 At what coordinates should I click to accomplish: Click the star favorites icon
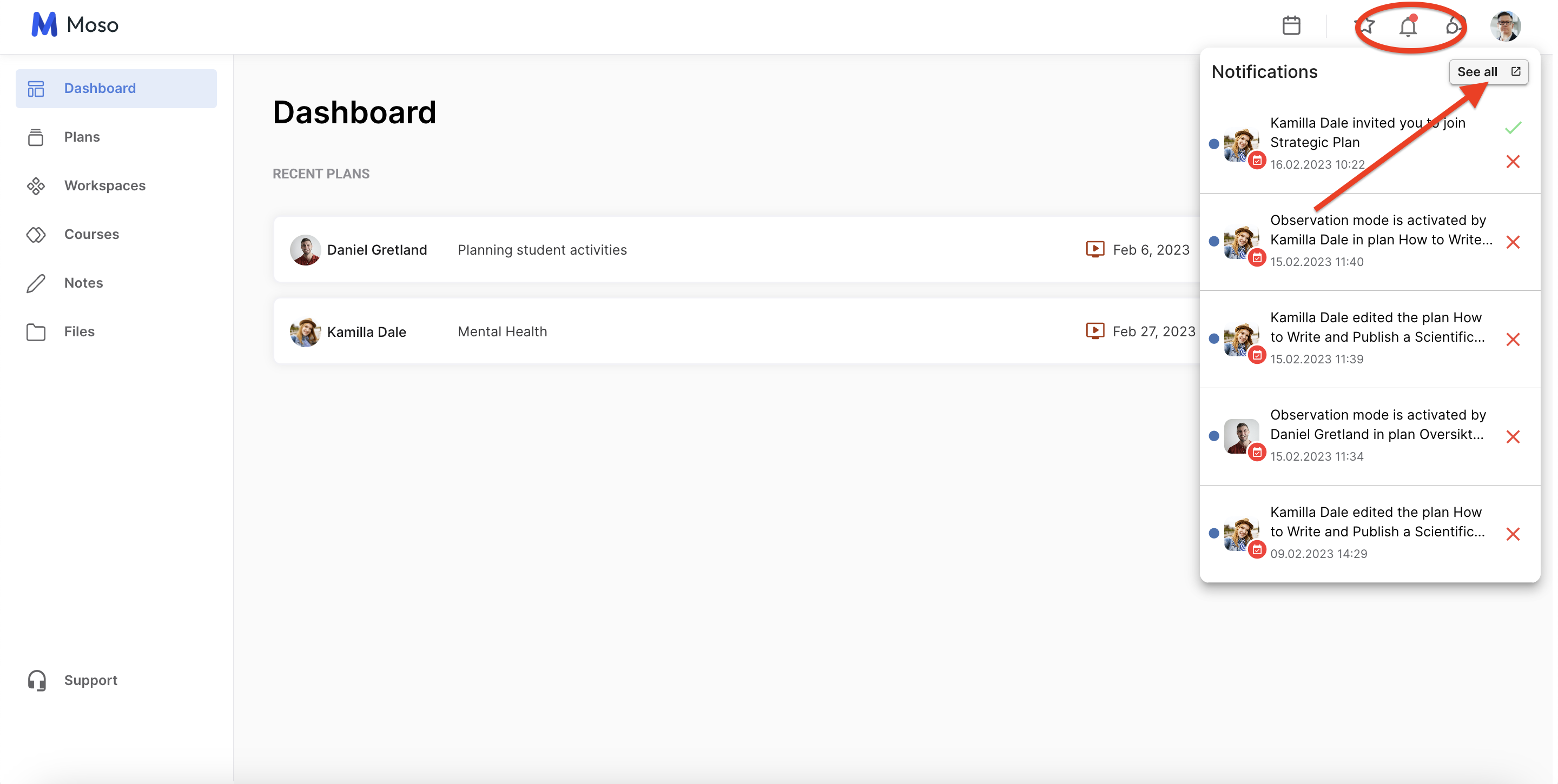pyautogui.click(x=1366, y=26)
